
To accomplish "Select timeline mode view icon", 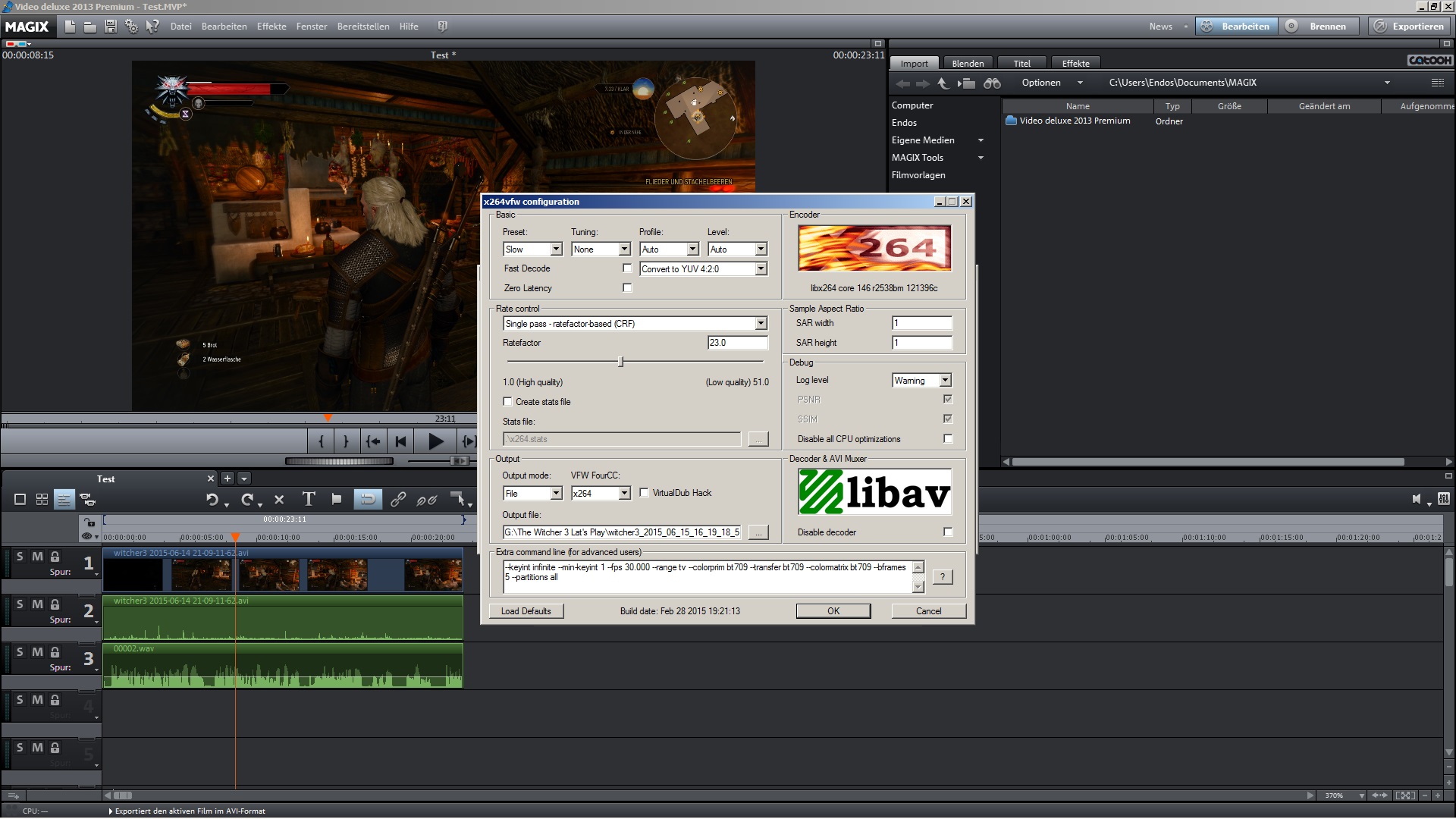I will (x=64, y=499).
